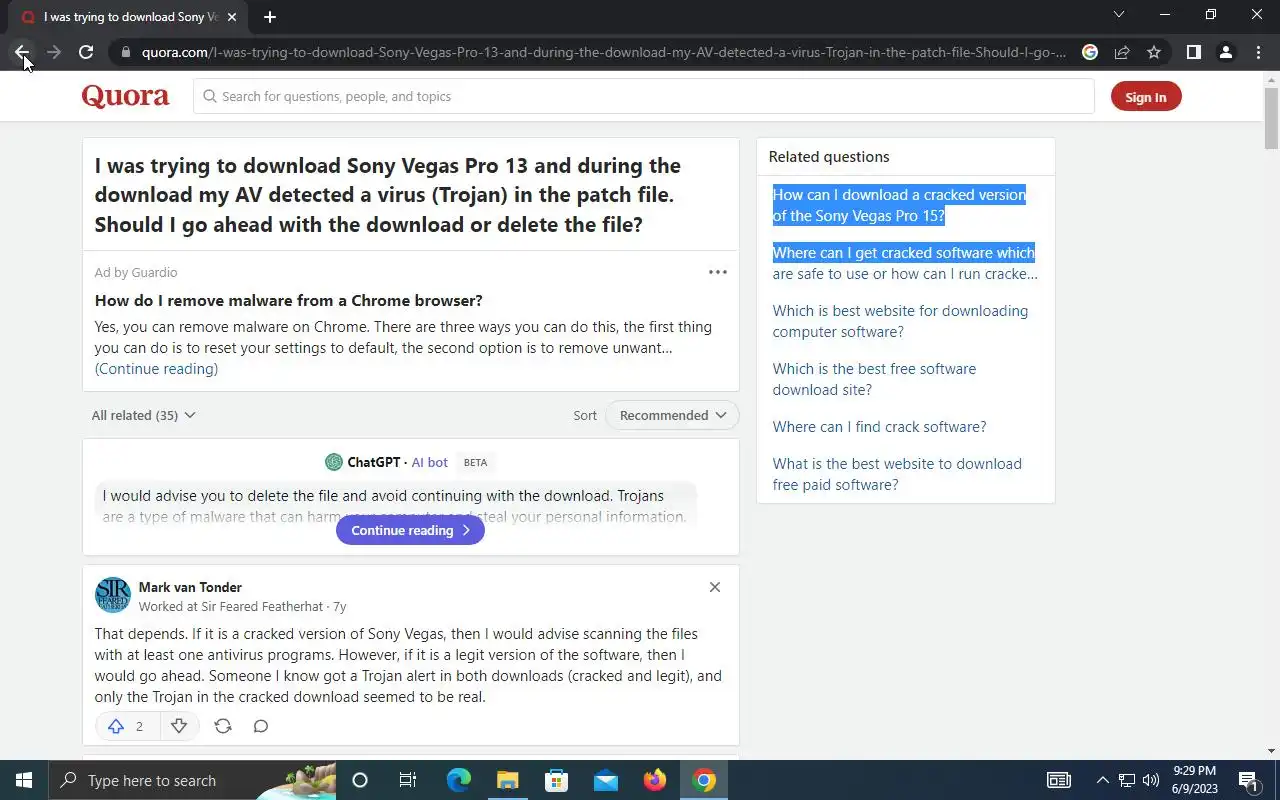The width and height of the screenshot is (1280, 800).
Task: Click the Continue reading link in the ad
Action: point(156,369)
